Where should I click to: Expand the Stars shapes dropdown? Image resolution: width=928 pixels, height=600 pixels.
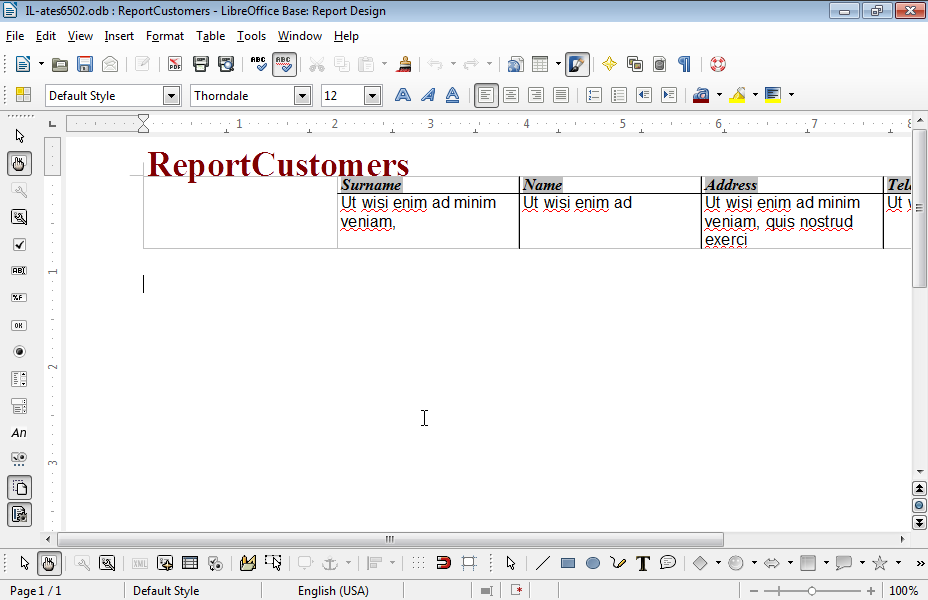tap(898, 563)
